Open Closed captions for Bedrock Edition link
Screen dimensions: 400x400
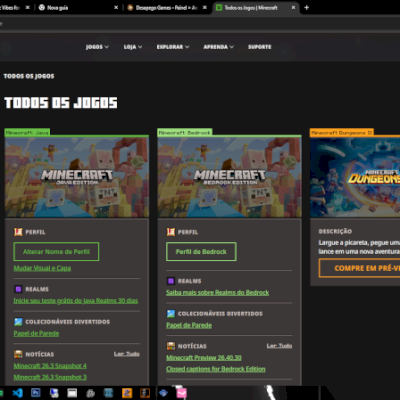coord(216,369)
